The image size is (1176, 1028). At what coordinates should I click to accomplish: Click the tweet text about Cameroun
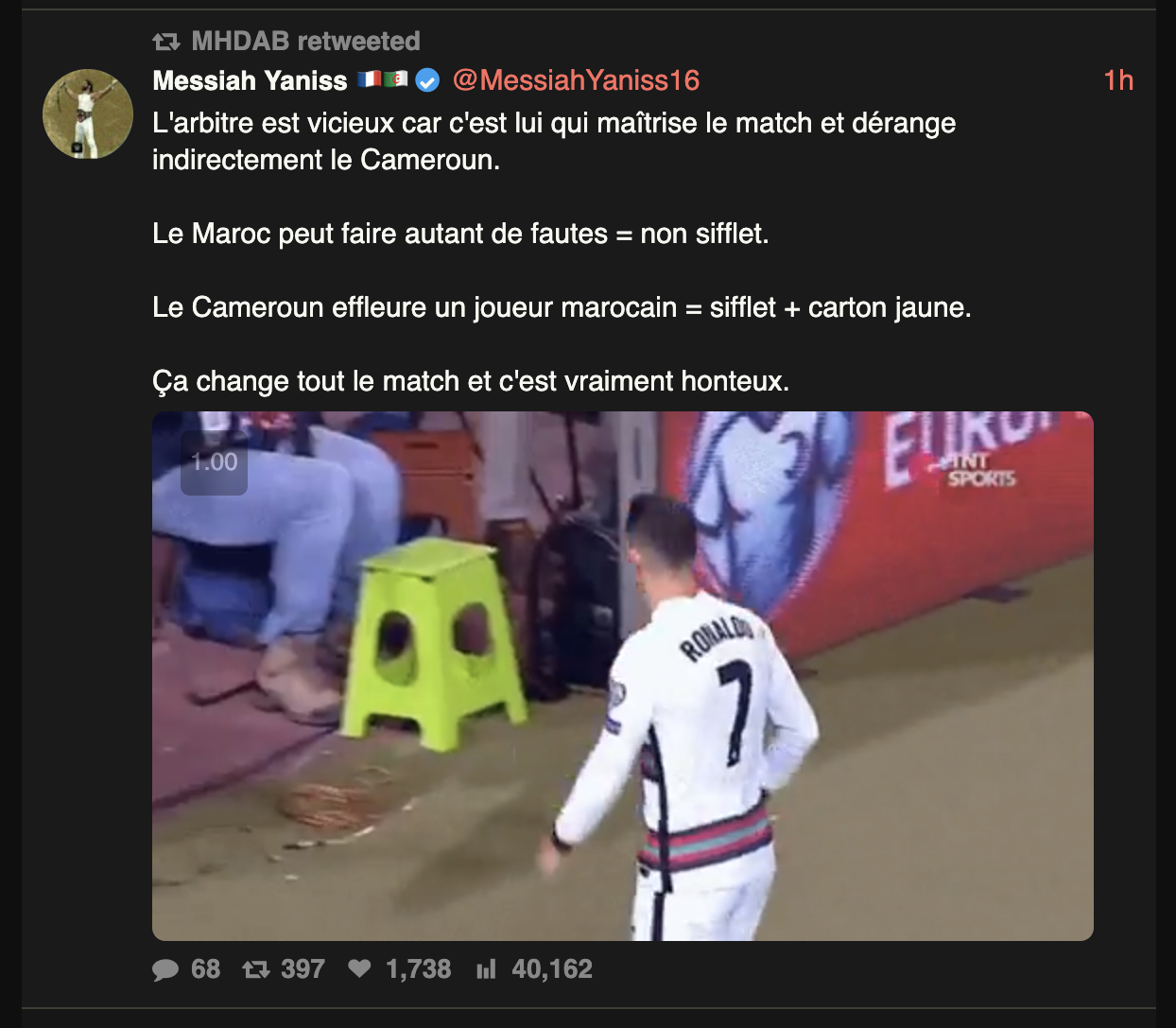pyautogui.click(x=562, y=252)
